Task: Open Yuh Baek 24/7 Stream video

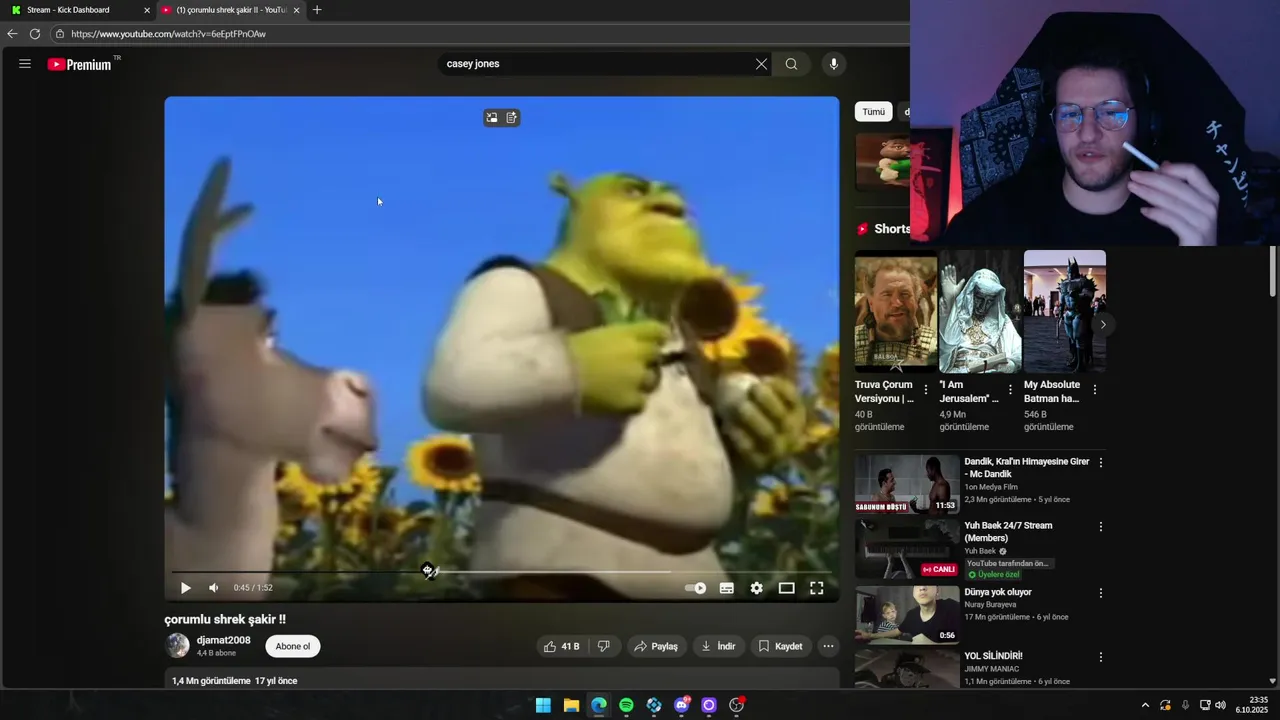Action: pyautogui.click(x=1008, y=531)
